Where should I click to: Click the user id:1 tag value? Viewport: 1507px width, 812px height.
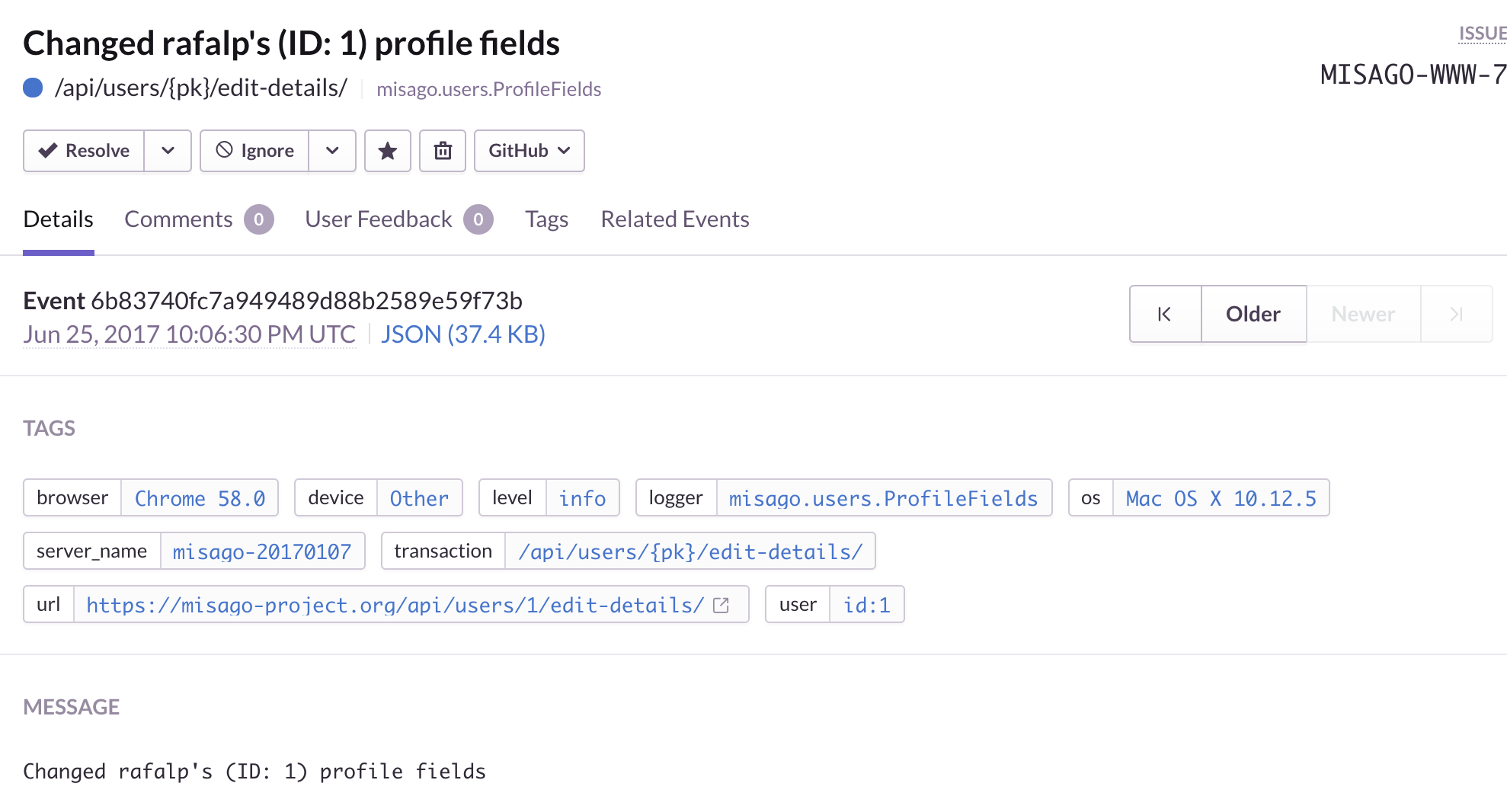click(x=866, y=605)
